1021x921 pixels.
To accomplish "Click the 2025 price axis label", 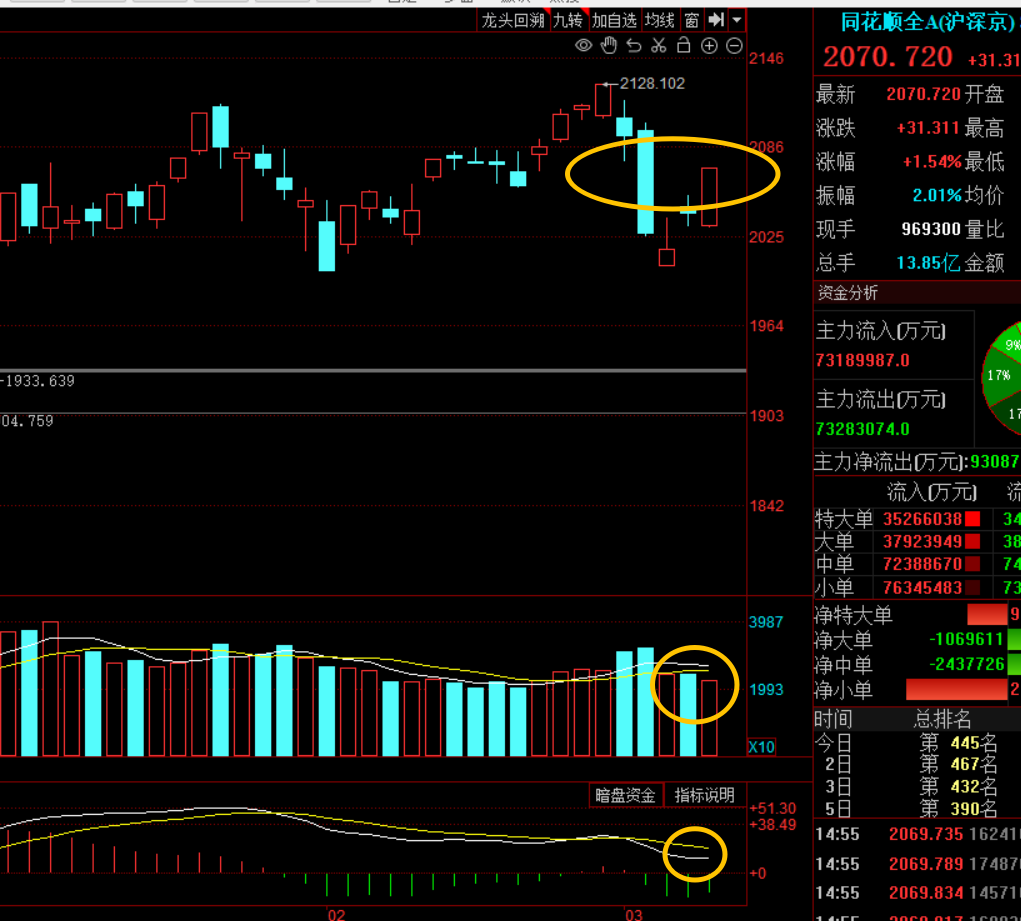I will tap(766, 237).
